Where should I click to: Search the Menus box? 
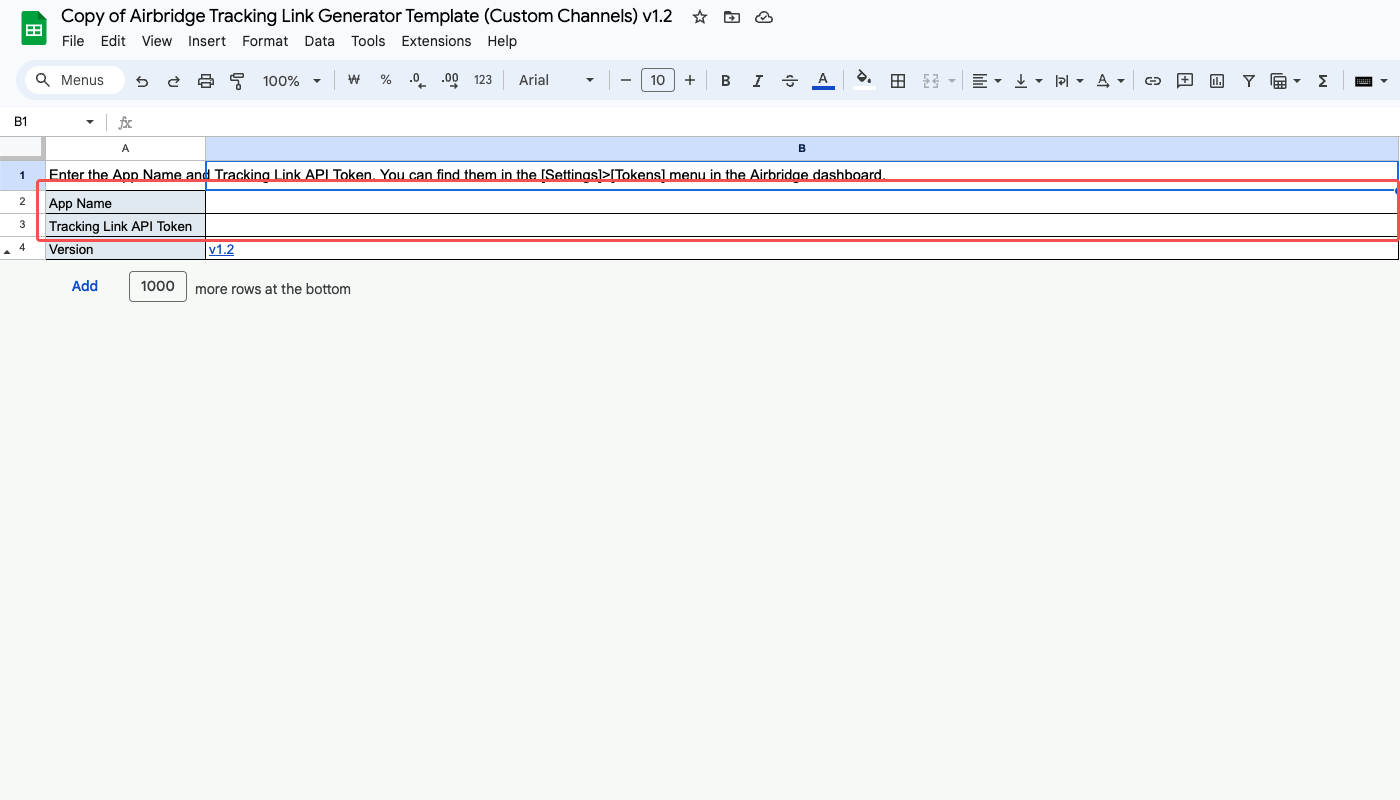coord(75,80)
